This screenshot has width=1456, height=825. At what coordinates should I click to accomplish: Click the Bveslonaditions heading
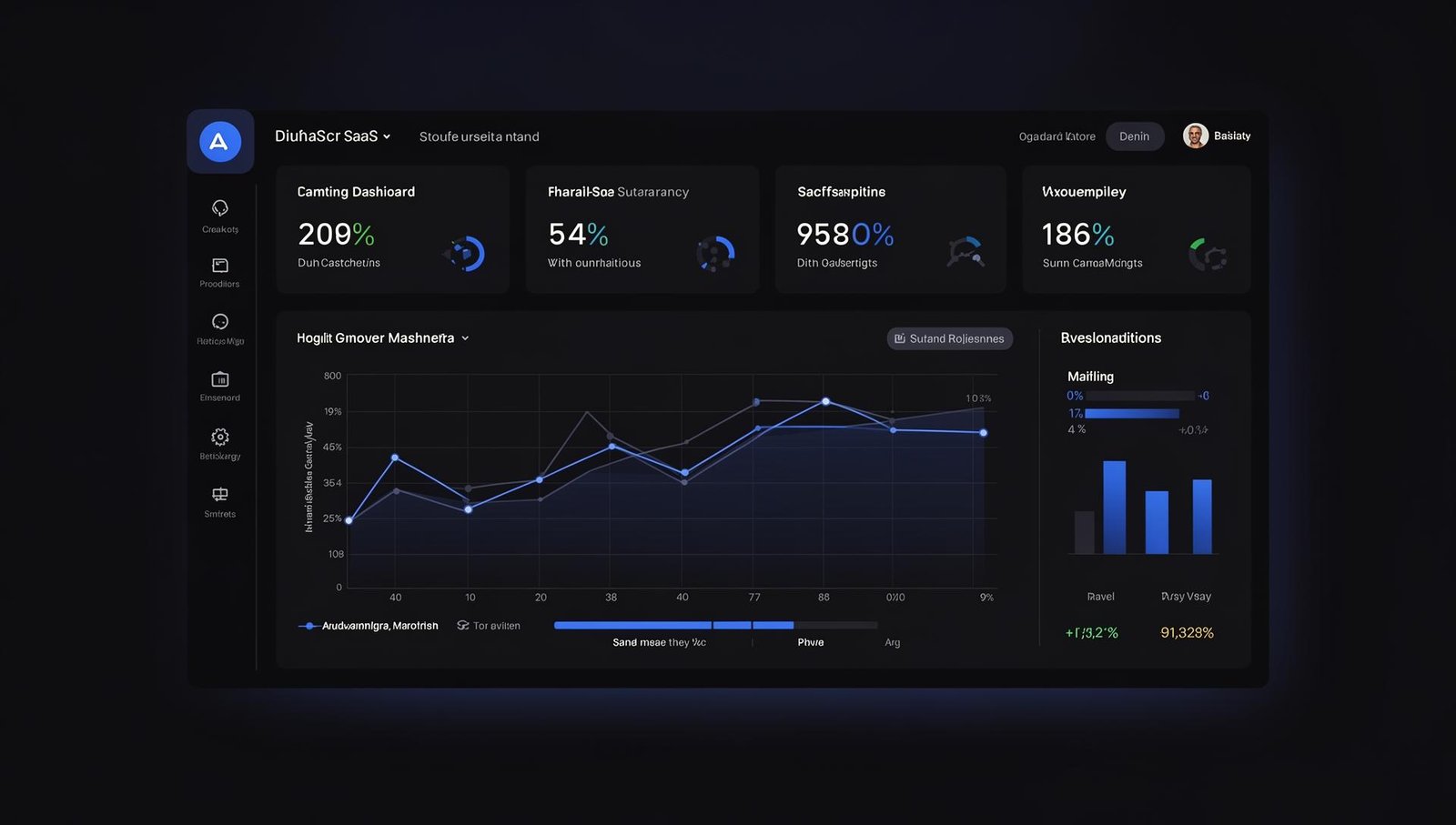coord(1111,338)
